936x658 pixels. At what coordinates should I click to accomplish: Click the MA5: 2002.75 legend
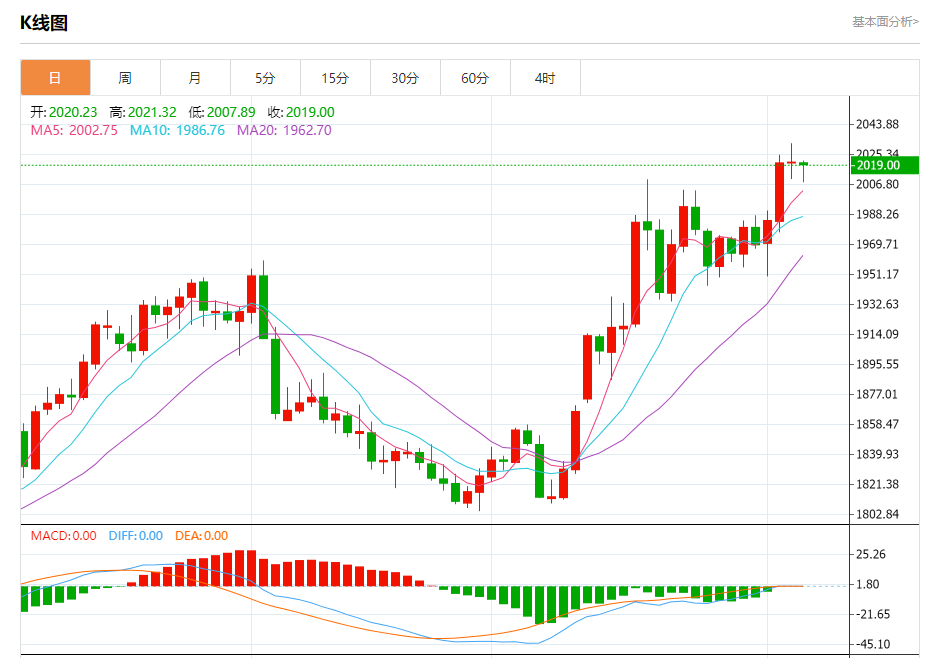[x=74, y=130]
